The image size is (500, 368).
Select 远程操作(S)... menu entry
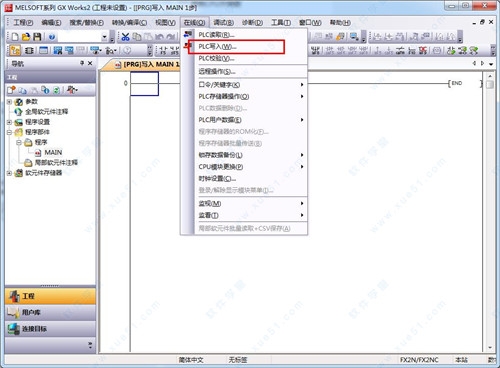click(x=251, y=71)
